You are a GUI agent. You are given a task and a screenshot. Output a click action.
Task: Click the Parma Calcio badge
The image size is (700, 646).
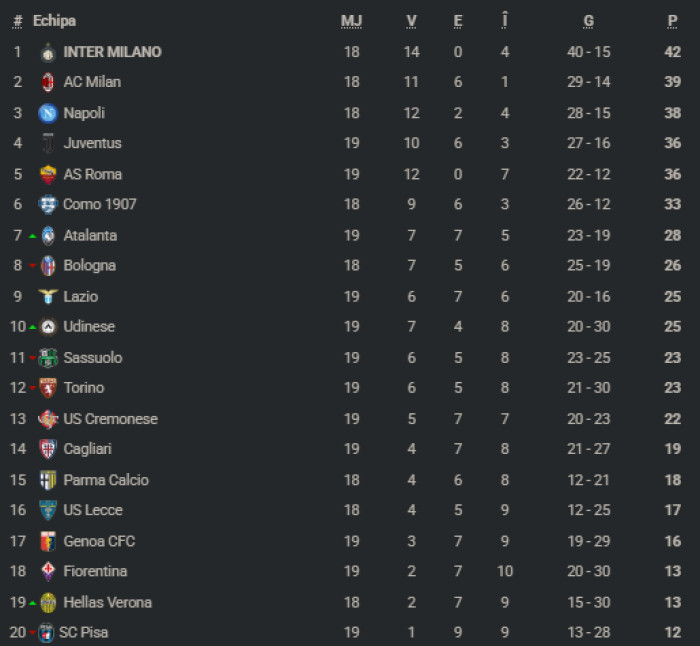[47, 480]
